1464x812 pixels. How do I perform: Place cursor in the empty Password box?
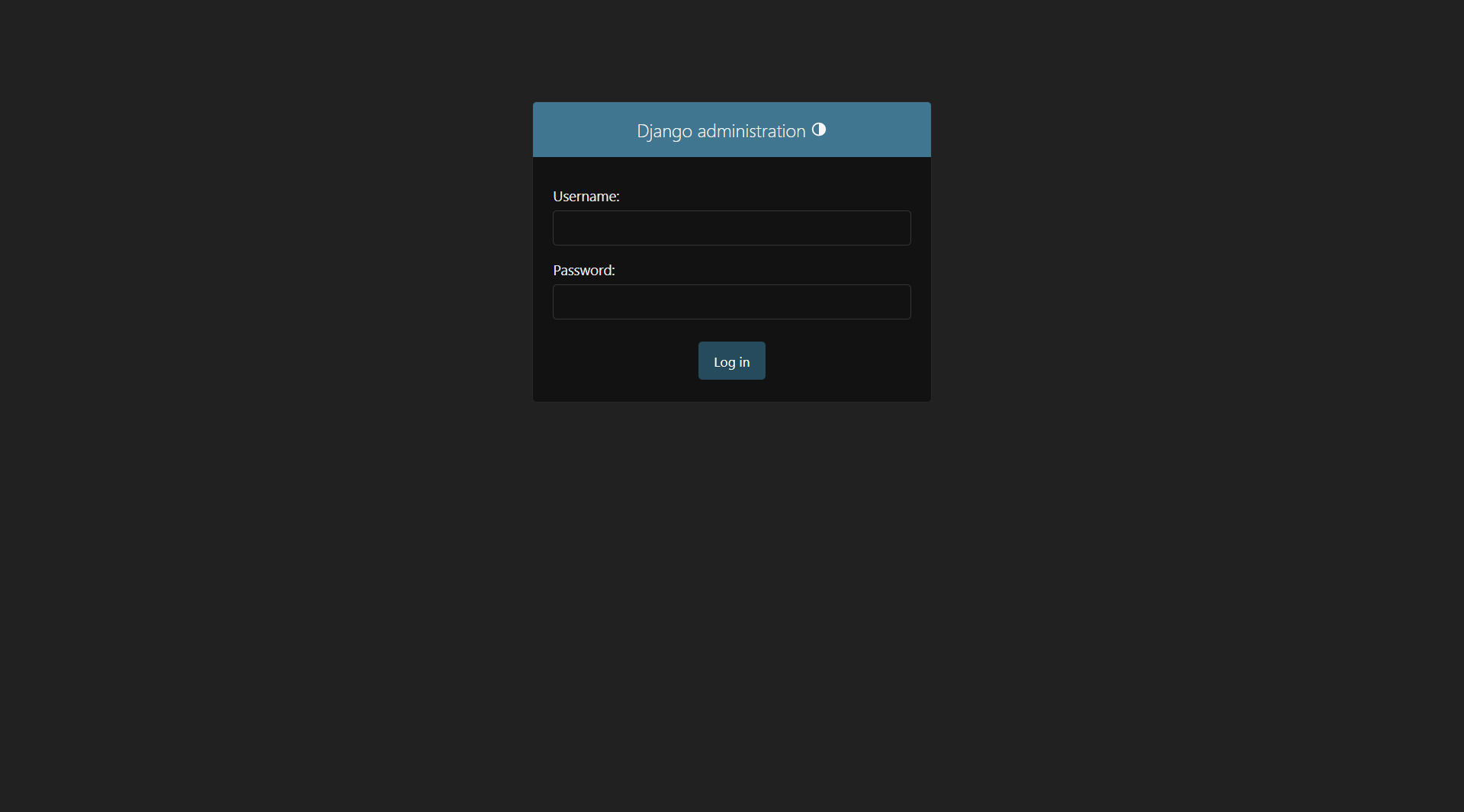tap(730, 302)
